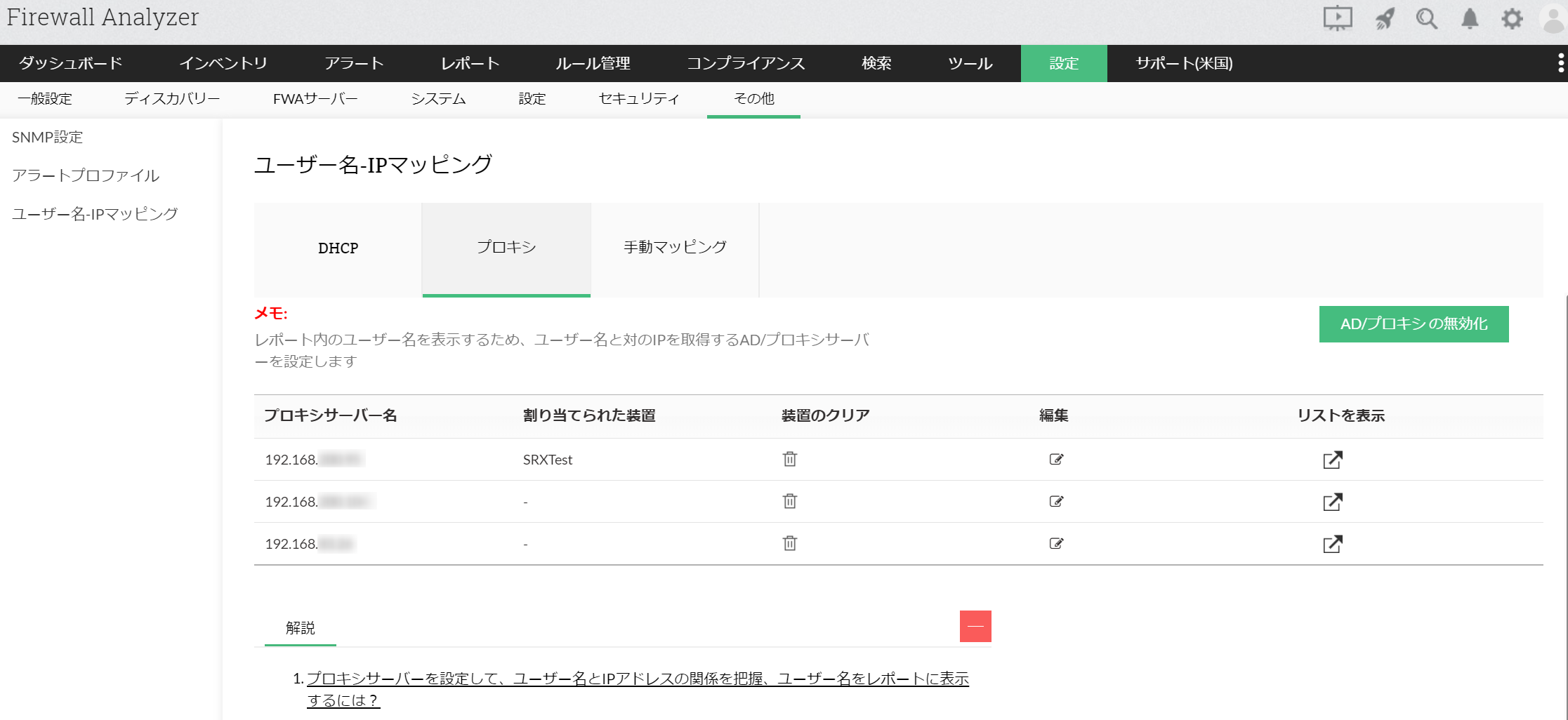Click the presentation screen icon in header
The width and height of the screenshot is (1568, 720).
[1337, 18]
